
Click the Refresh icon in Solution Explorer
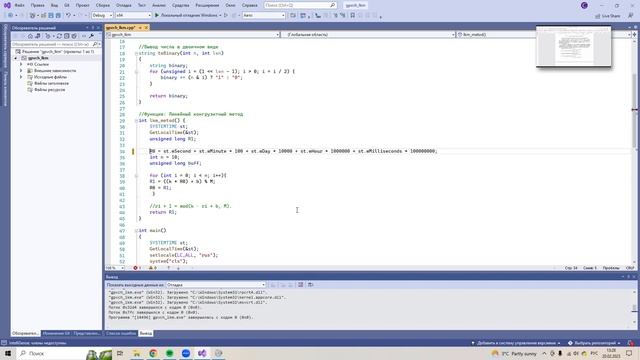59,36
